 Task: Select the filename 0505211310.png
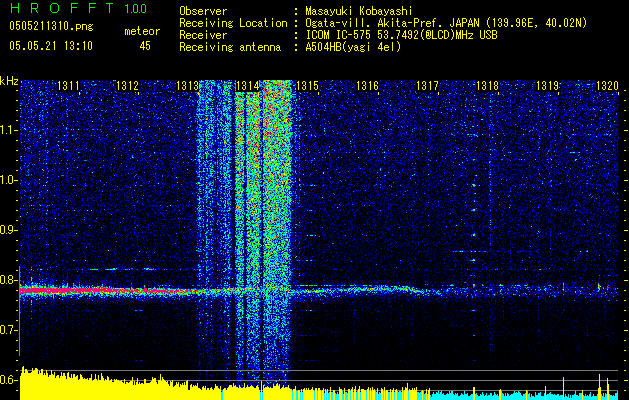click(x=51, y=26)
